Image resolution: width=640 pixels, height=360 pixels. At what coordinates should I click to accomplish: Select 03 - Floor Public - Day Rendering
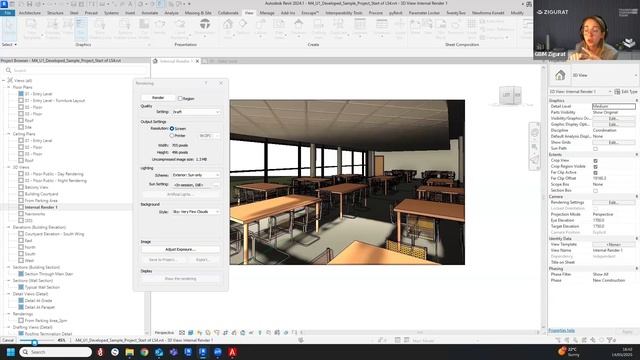pos(54,174)
